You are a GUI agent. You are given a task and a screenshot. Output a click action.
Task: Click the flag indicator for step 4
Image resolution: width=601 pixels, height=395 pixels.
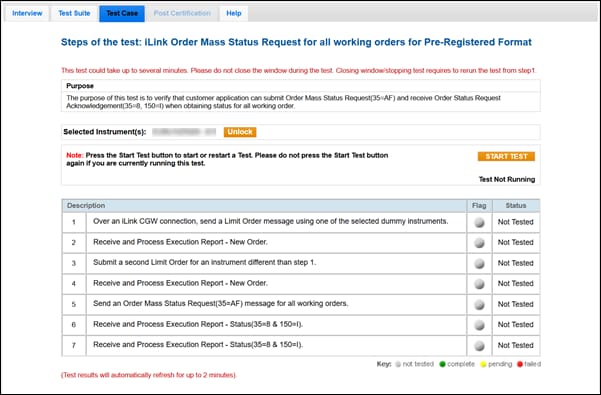click(479, 284)
